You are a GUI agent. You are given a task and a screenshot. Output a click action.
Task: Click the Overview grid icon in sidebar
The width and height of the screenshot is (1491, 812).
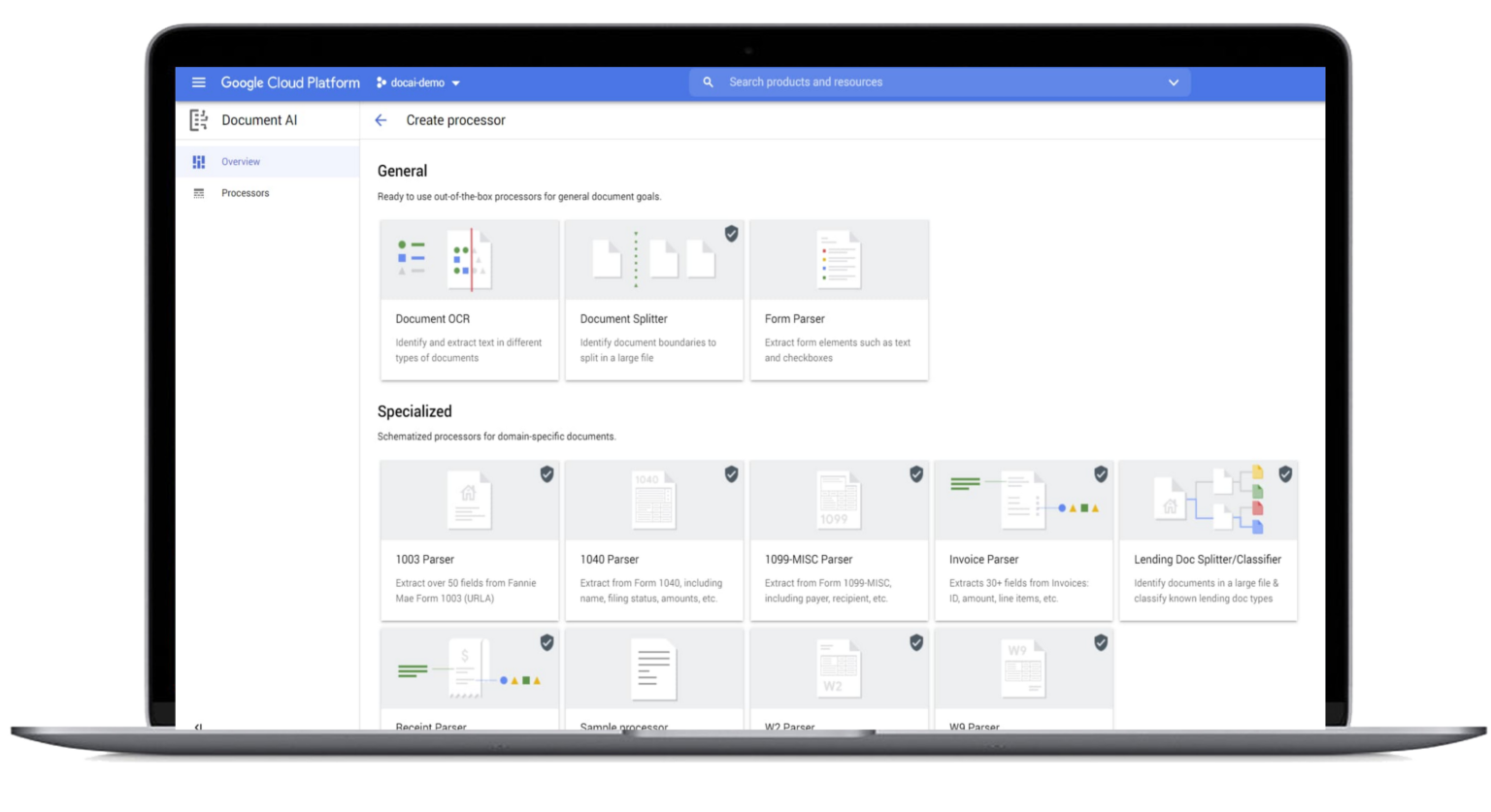pyautogui.click(x=199, y=162)
